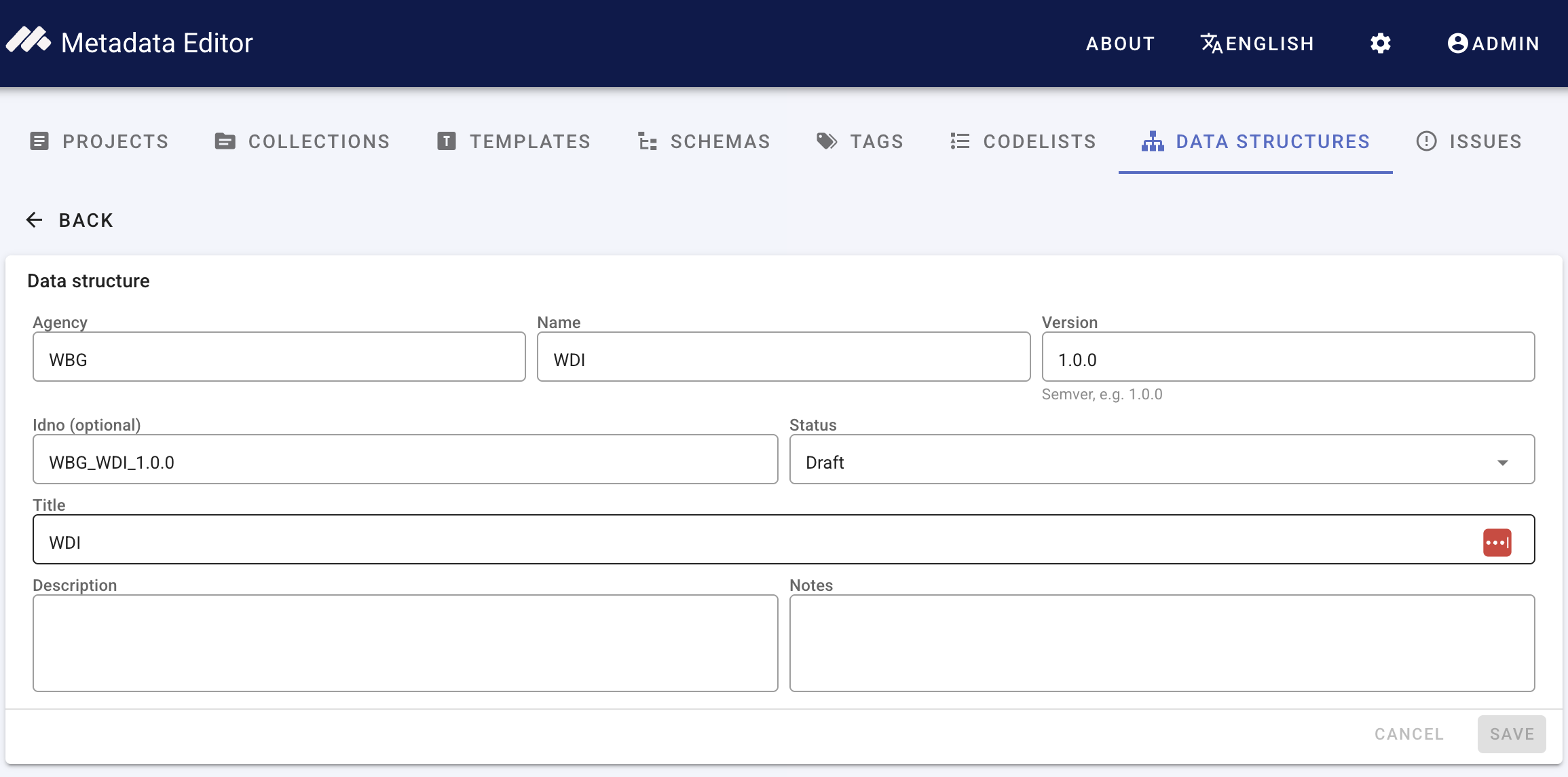The width and height of the screenshot is (1568, 777).
Task: Select the Data Structures tab
Action: pyautogui.click(x=1256, y=141)
